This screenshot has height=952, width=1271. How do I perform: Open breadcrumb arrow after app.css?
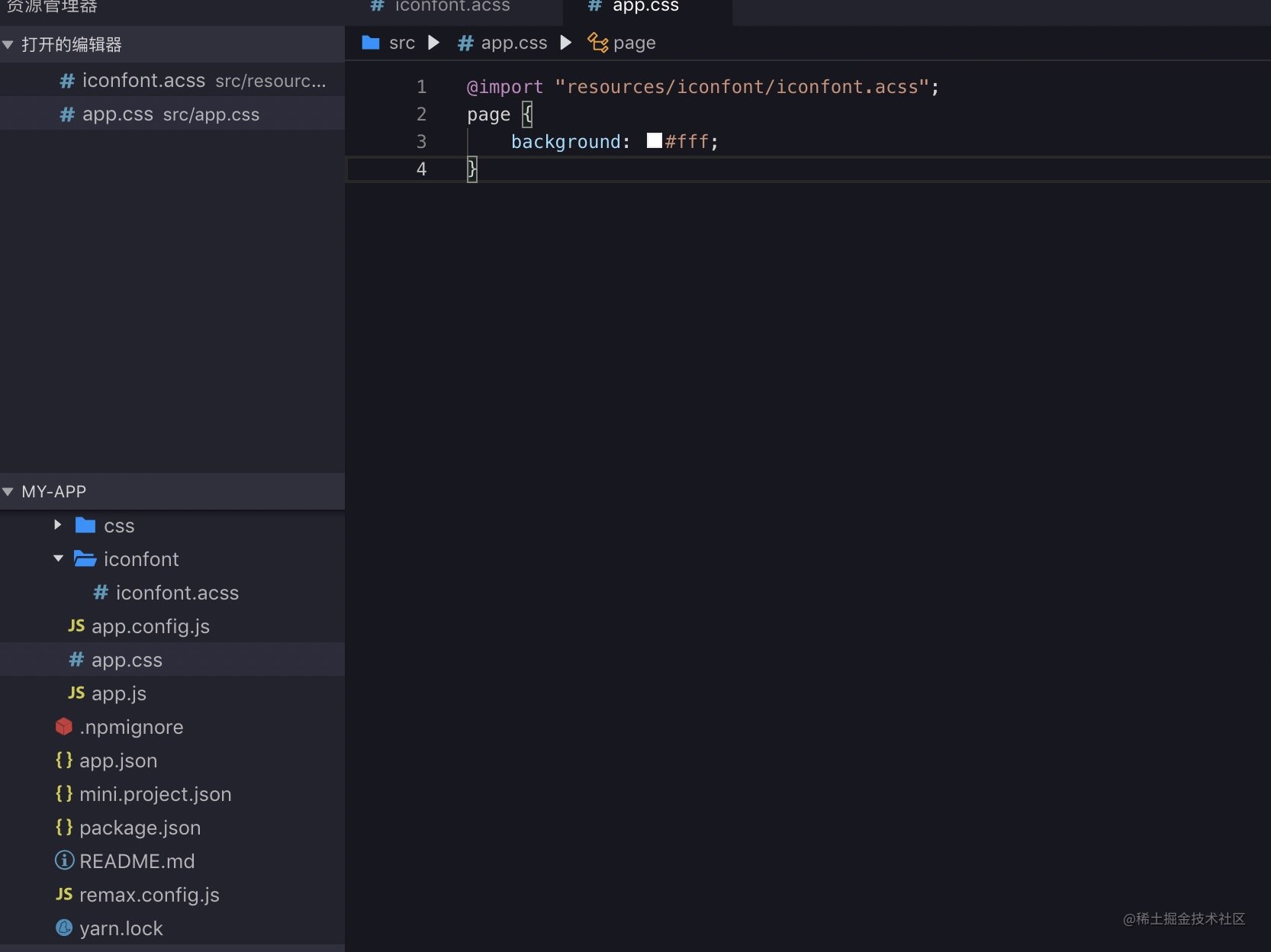tap(566, 43)
